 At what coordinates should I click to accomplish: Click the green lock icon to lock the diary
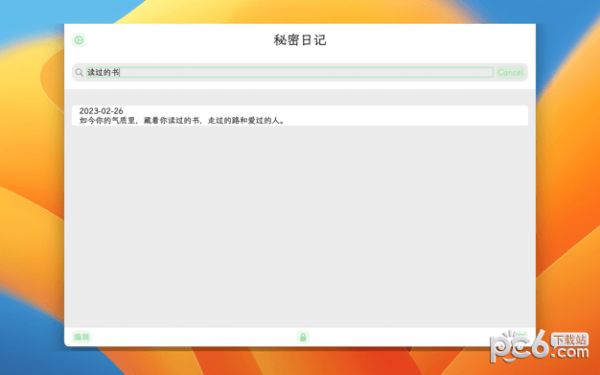coord(303,337)
